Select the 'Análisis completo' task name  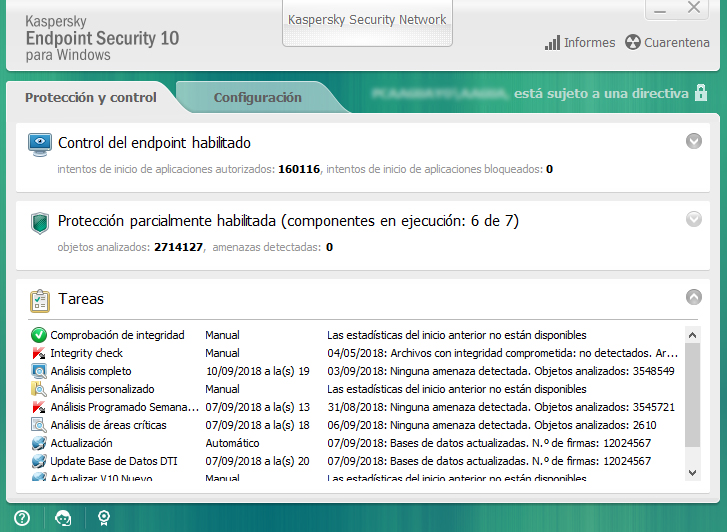[x=91, y=371]
